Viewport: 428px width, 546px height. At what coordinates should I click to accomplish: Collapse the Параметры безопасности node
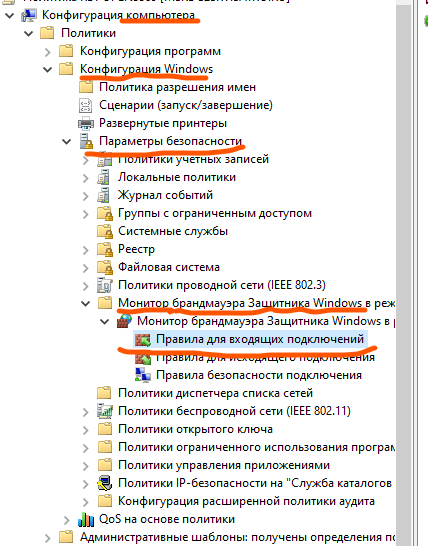(66, 141)
